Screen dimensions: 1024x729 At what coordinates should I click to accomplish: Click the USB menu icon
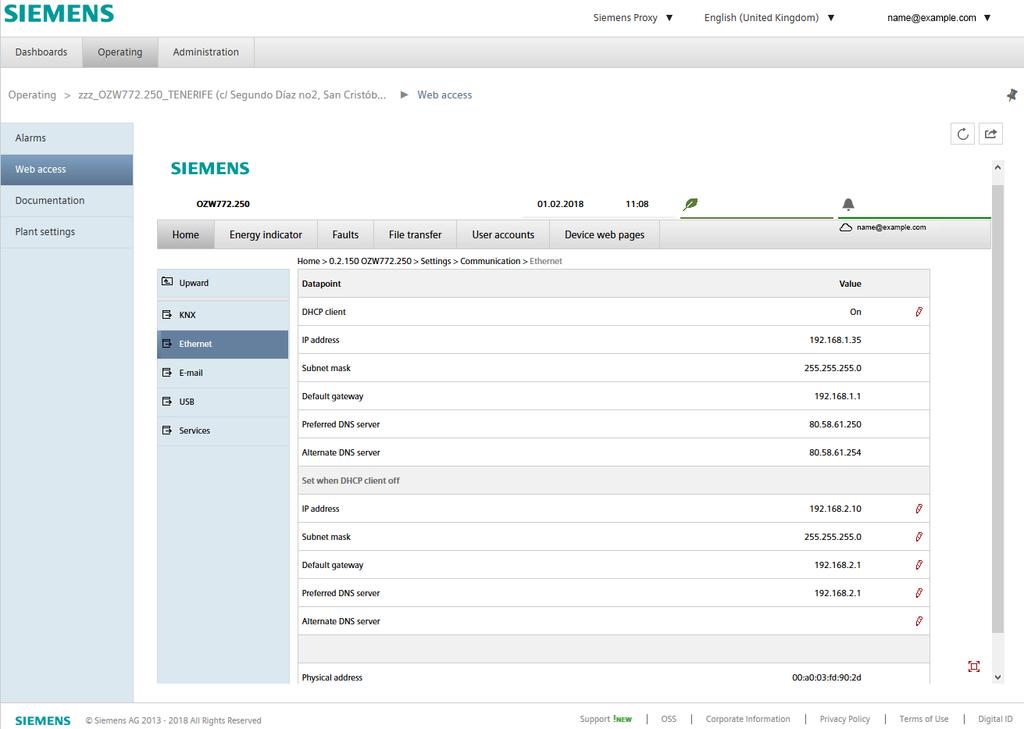(167, 401)
